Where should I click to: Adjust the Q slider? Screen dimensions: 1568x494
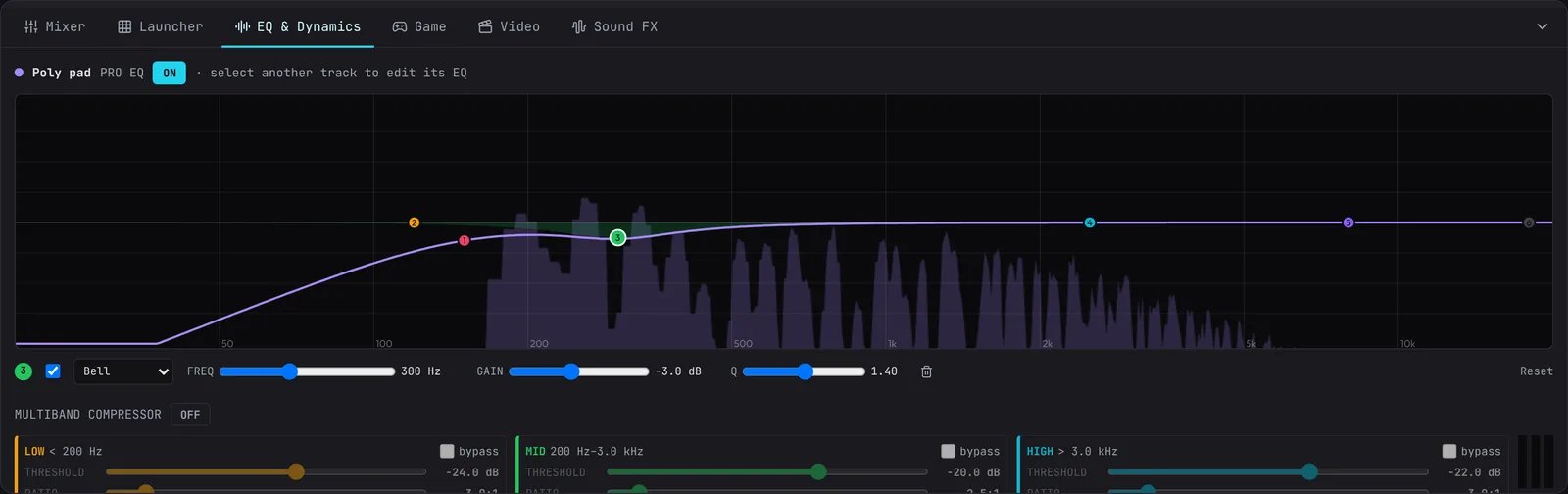[x=804, y=371]
